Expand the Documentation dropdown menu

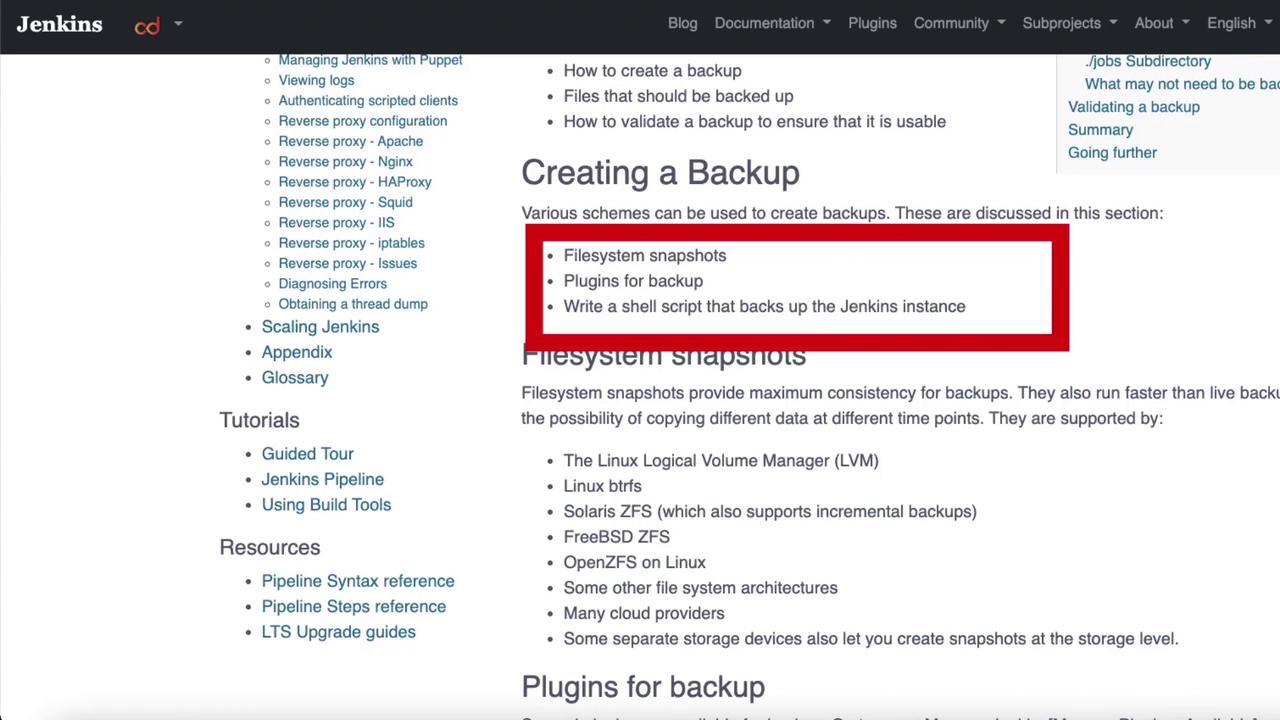pos(772,23)
